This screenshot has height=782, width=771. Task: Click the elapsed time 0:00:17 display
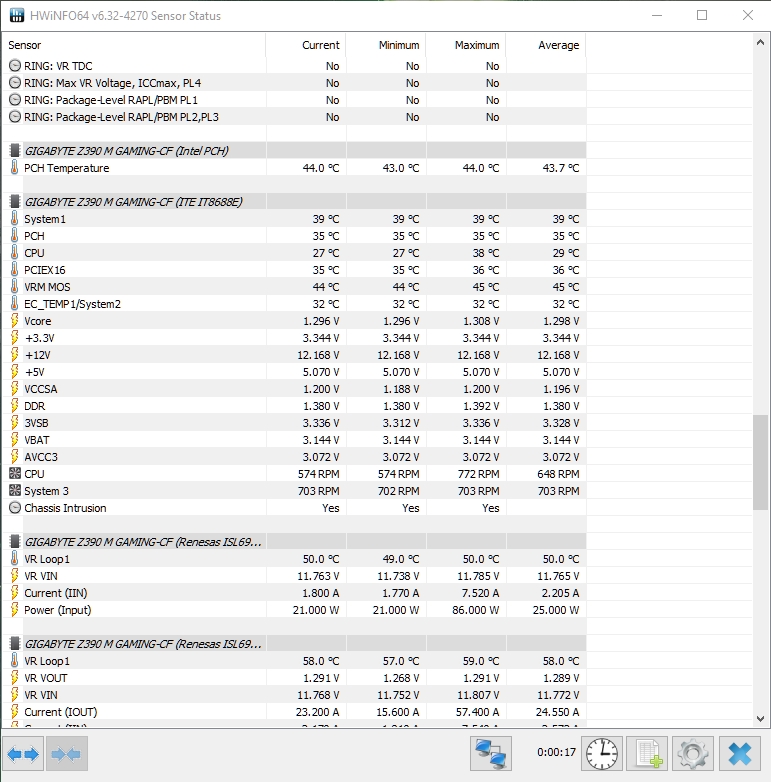[x=557, y=752]
